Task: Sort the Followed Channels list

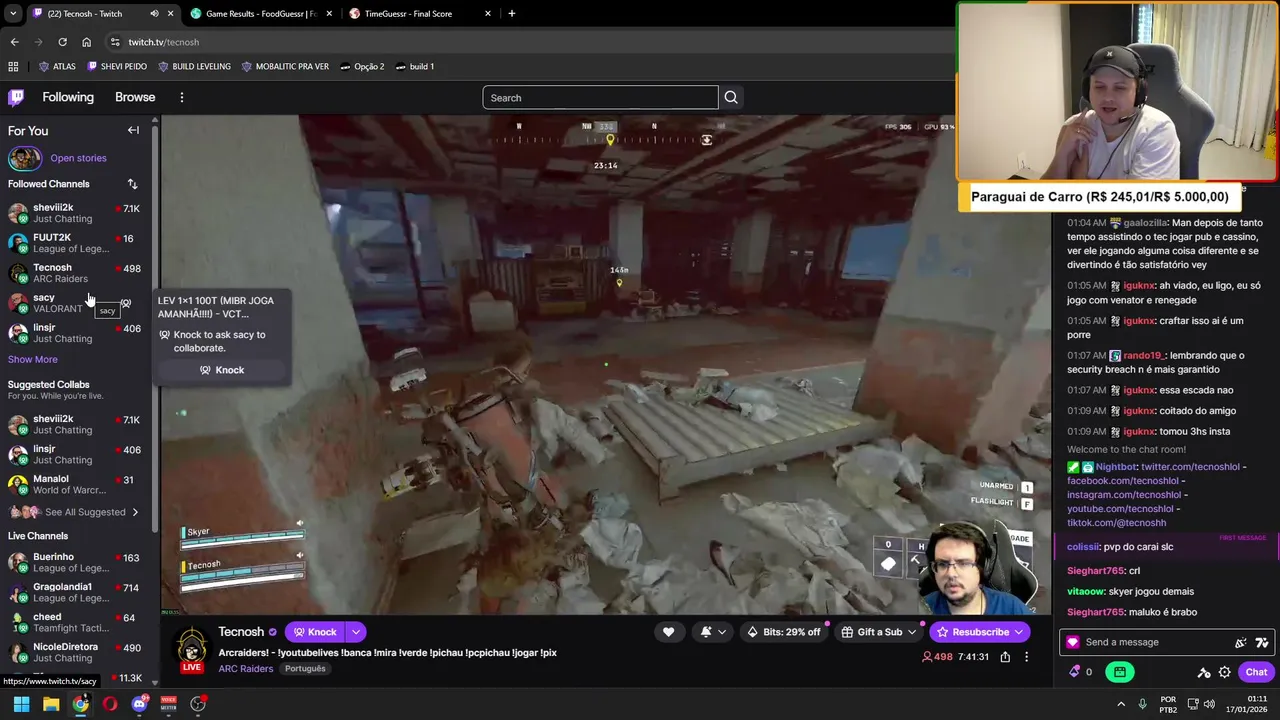Action: pos(132,184)
